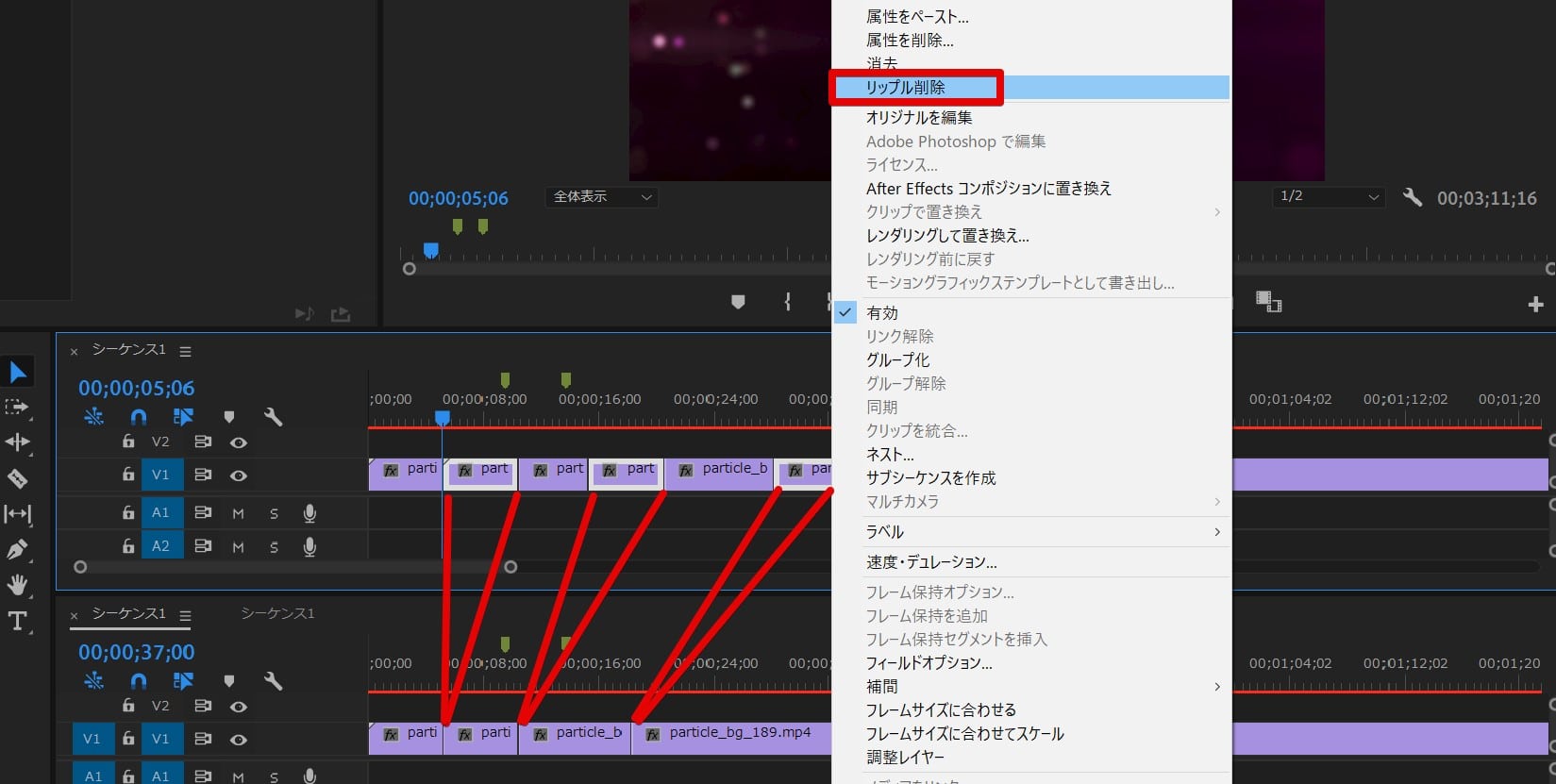The height and width of the screenshot is (784, 1556).
Task: Open the lower シーケンス1 panel menu
Action: (185, 615)
